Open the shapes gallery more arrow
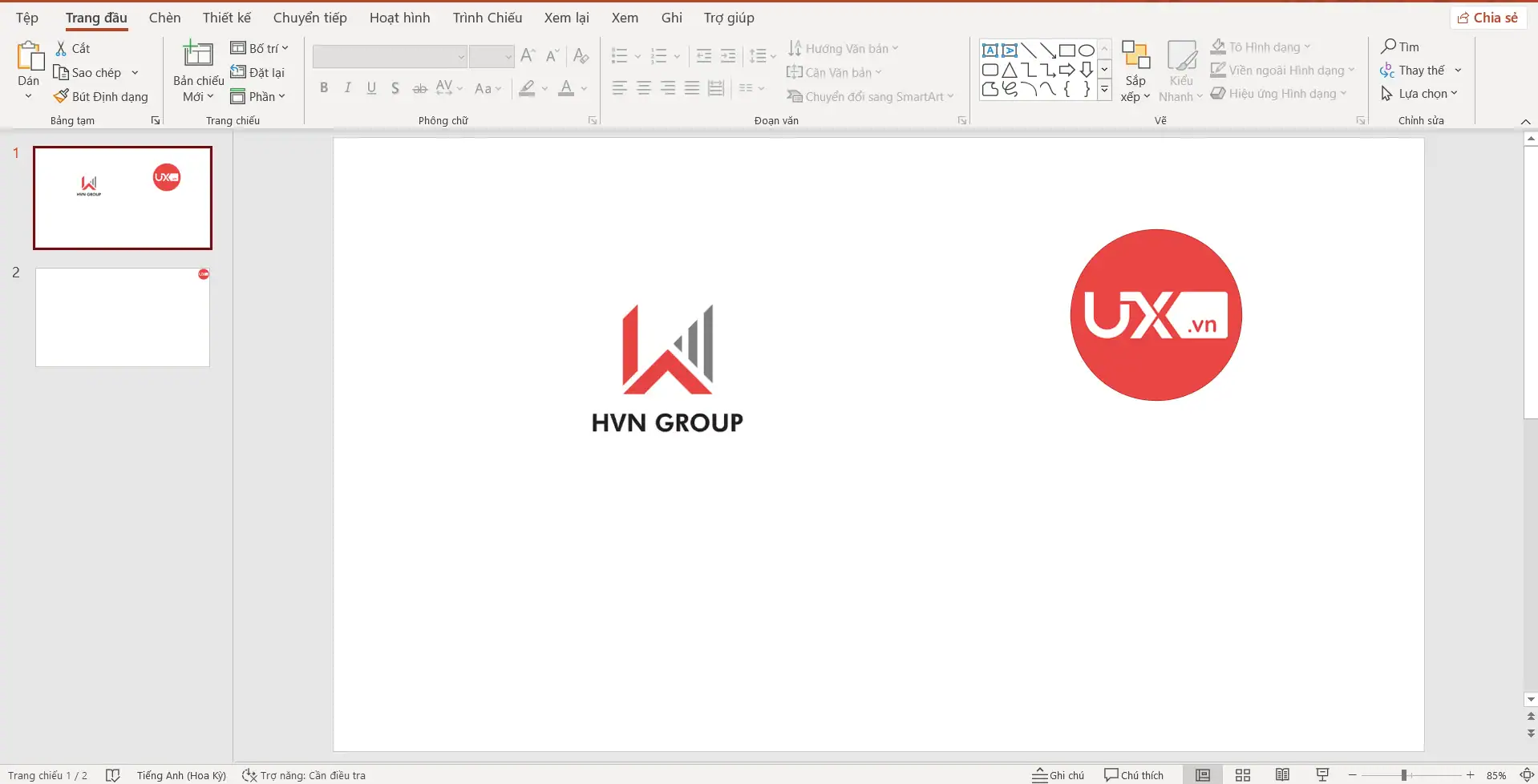 click(x=1104, y=90)
